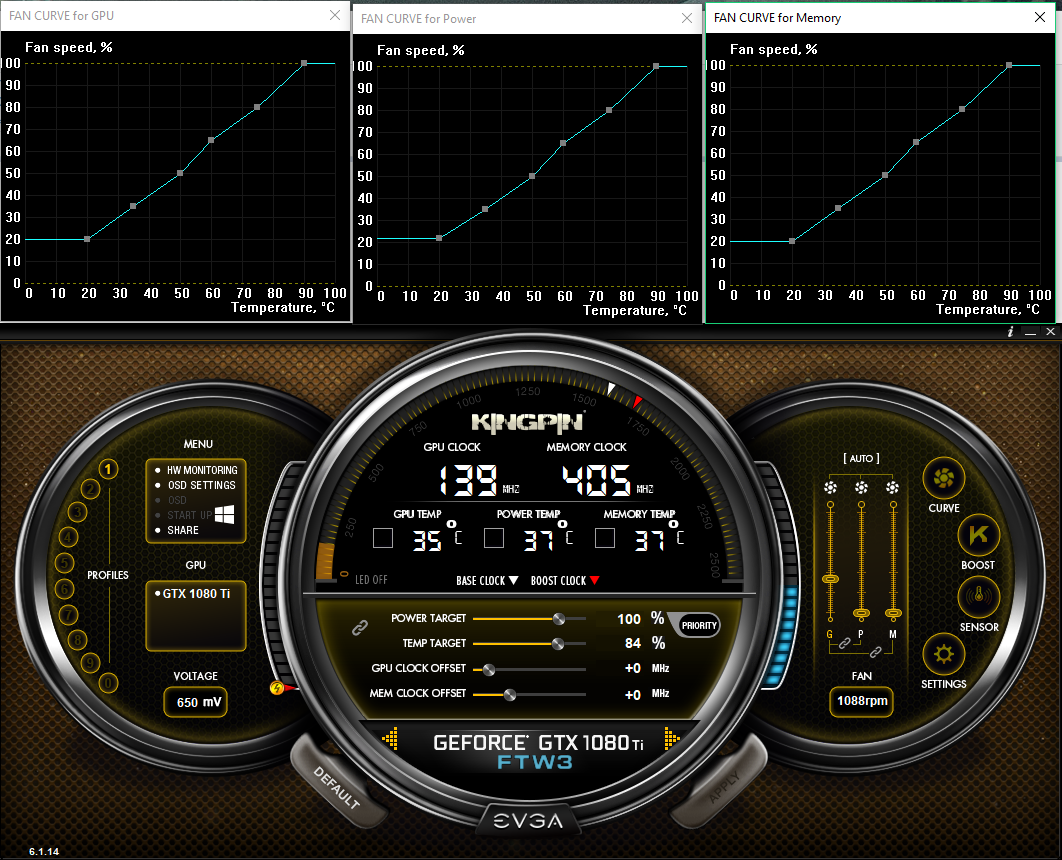Viewport: 1062px width, 860px height.
Task: Click the version text 6.1.14
Action: click(x=44, y=851)
